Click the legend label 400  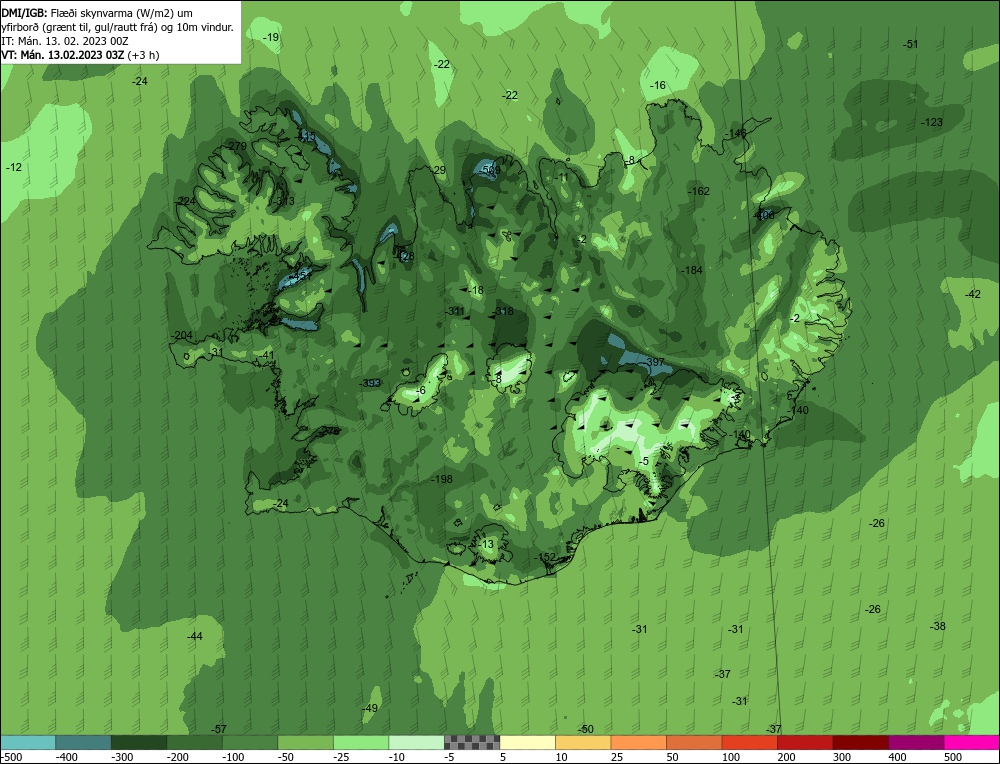[x=897, y=757]
